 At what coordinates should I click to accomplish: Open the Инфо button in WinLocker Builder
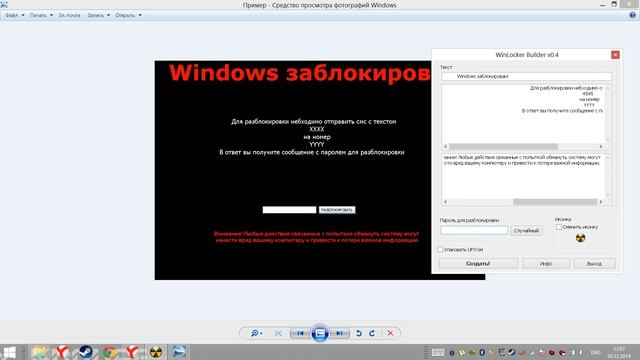click(546, 264)
